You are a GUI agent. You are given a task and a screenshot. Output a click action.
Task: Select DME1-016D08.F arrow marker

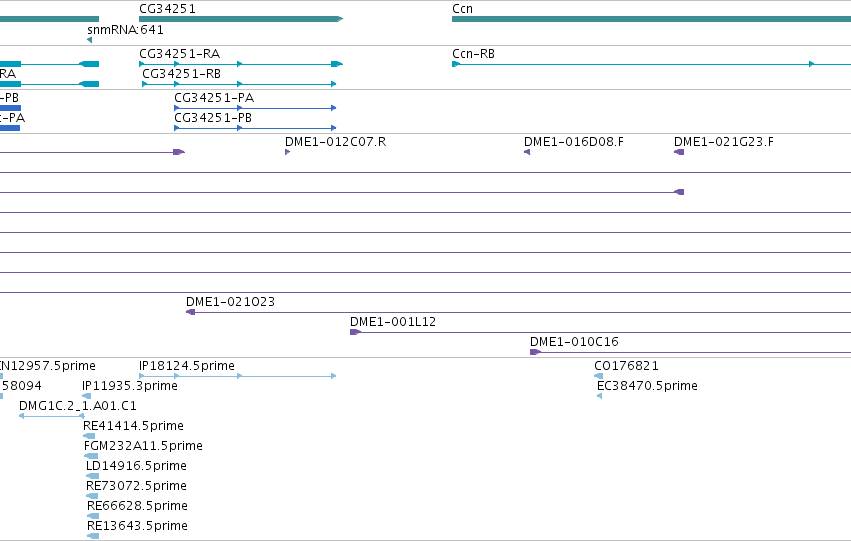[527, 152]
